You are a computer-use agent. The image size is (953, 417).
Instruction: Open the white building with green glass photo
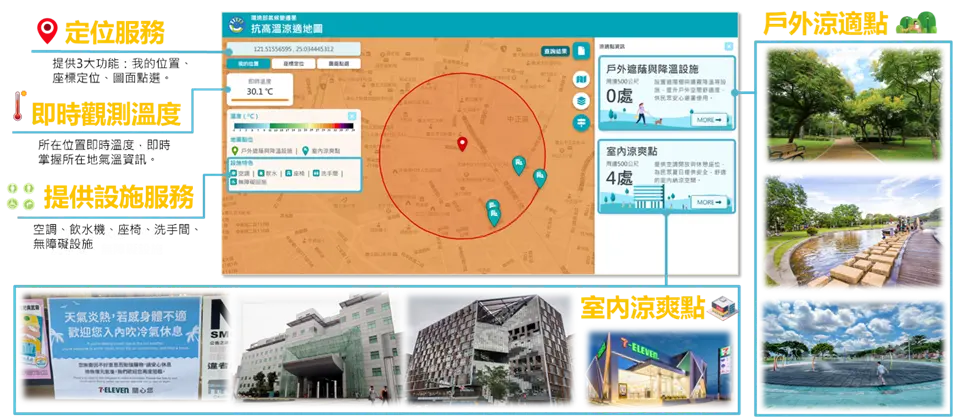click(317, 349)
